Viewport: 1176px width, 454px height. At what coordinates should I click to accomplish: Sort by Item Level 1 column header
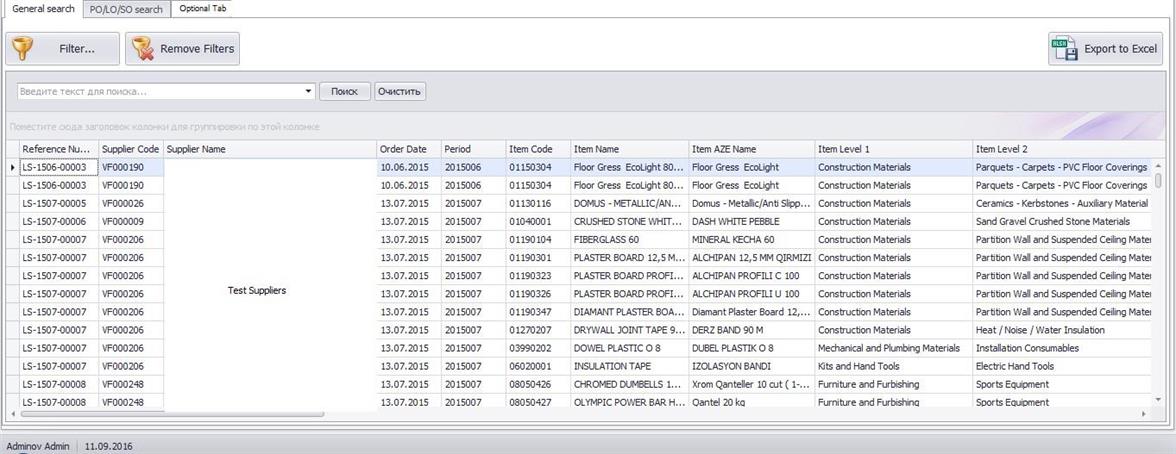tap(893, 149)
